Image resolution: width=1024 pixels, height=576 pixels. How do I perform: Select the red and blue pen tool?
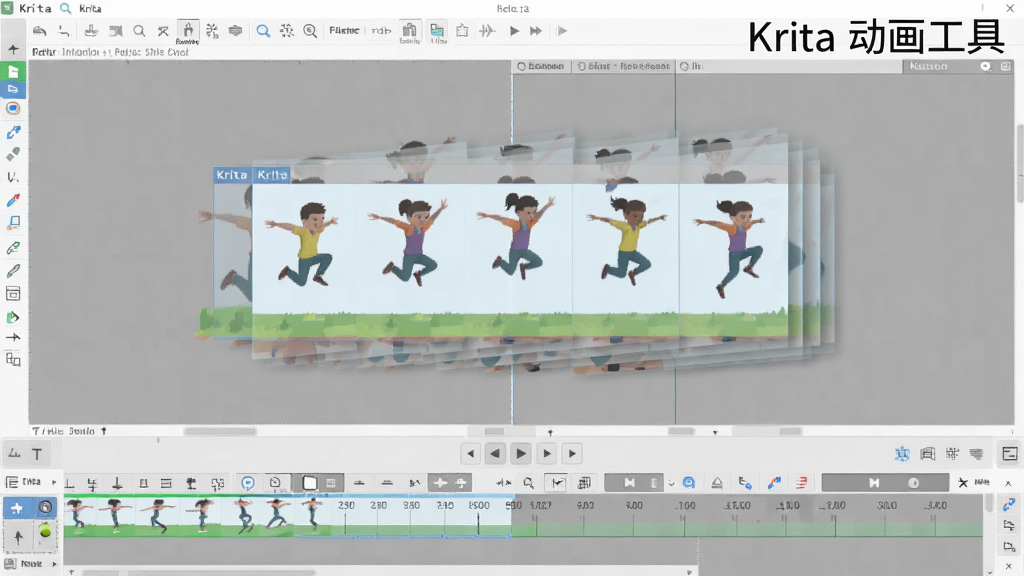point(13,200)
